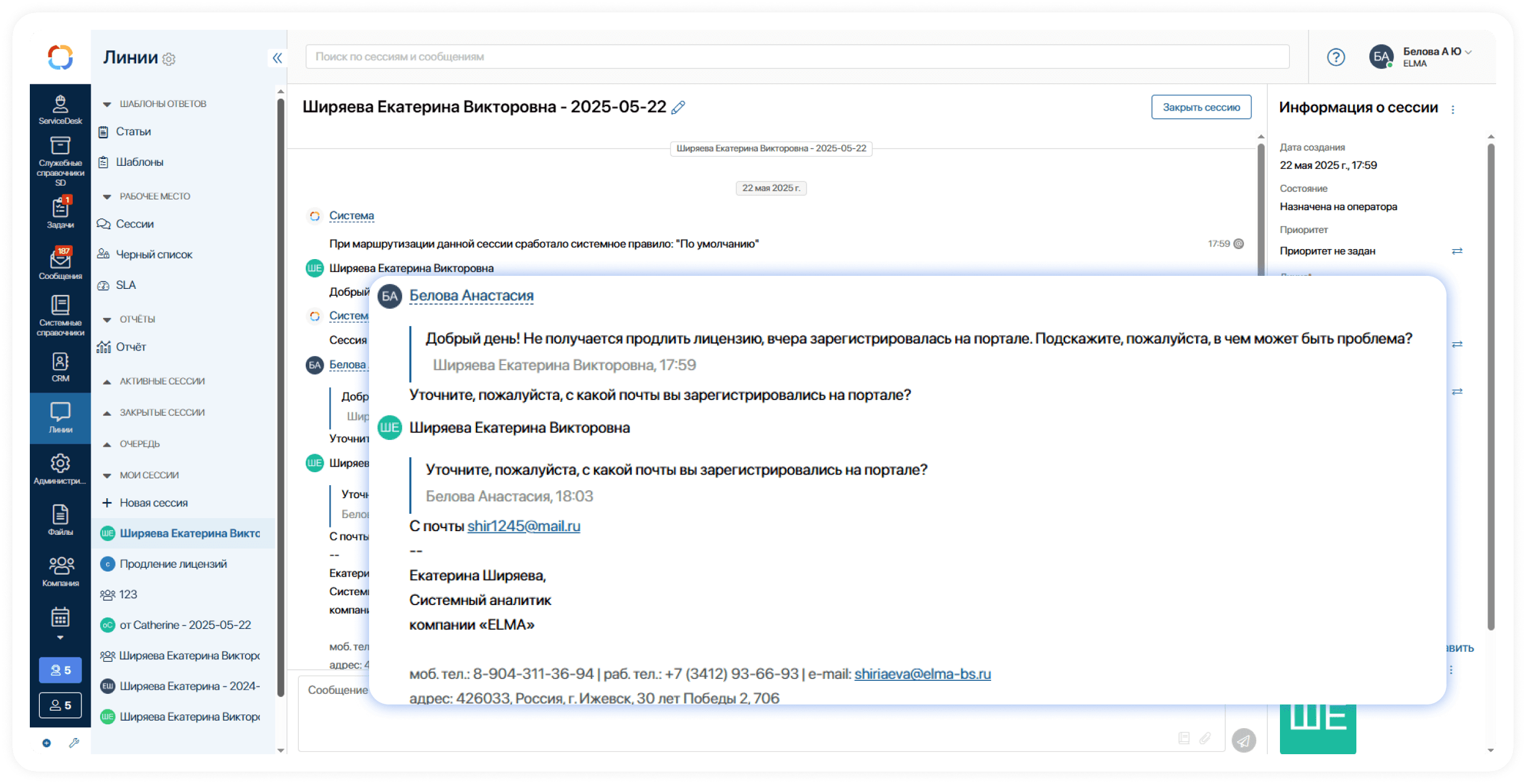1526x784 pixels.
Task: Open the Lines settings gear icon
Action: click(x=169, y=59)
